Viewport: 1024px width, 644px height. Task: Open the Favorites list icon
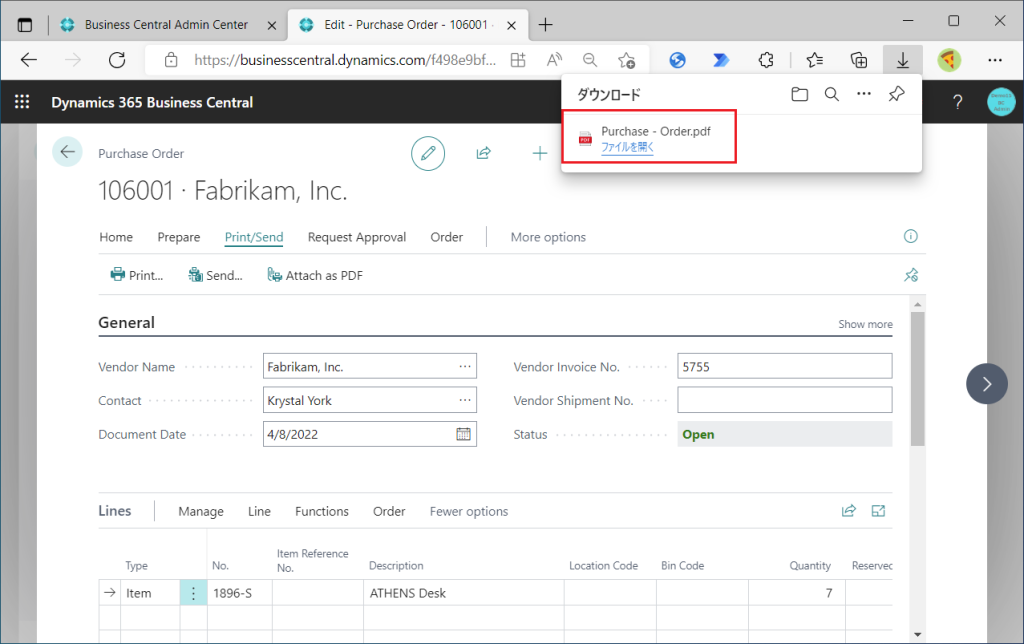pyautogui.click(x=814, y=60)
